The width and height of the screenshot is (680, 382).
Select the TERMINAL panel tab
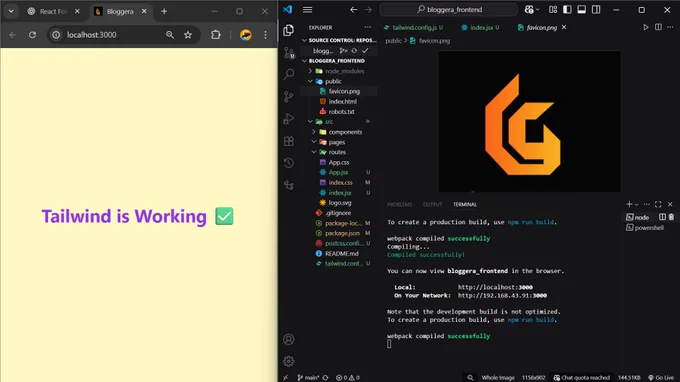[x=465, y=204]
